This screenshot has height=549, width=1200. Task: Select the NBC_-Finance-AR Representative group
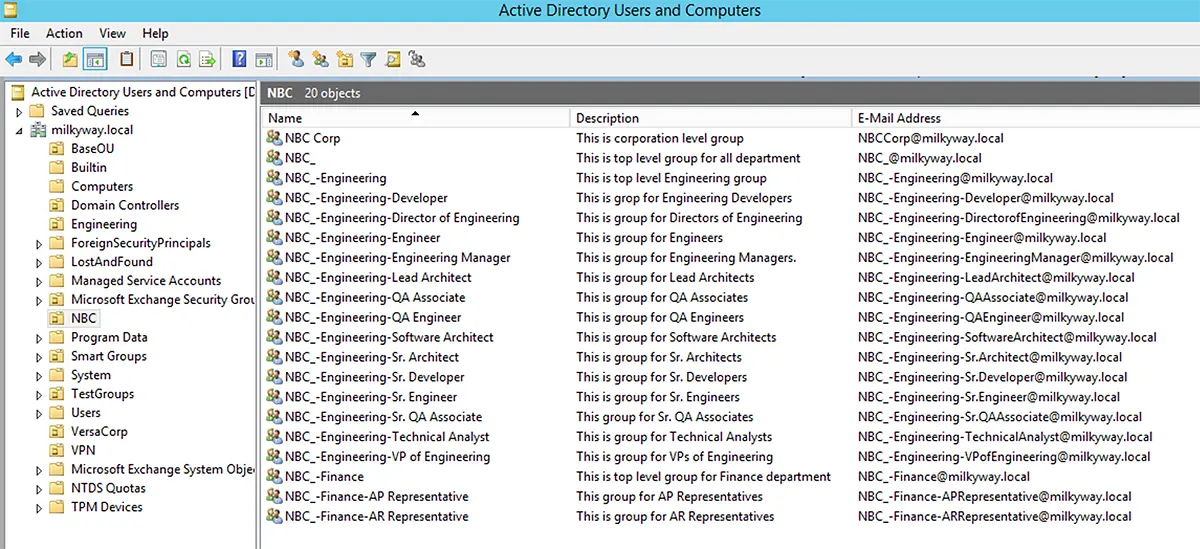point(376,517)
